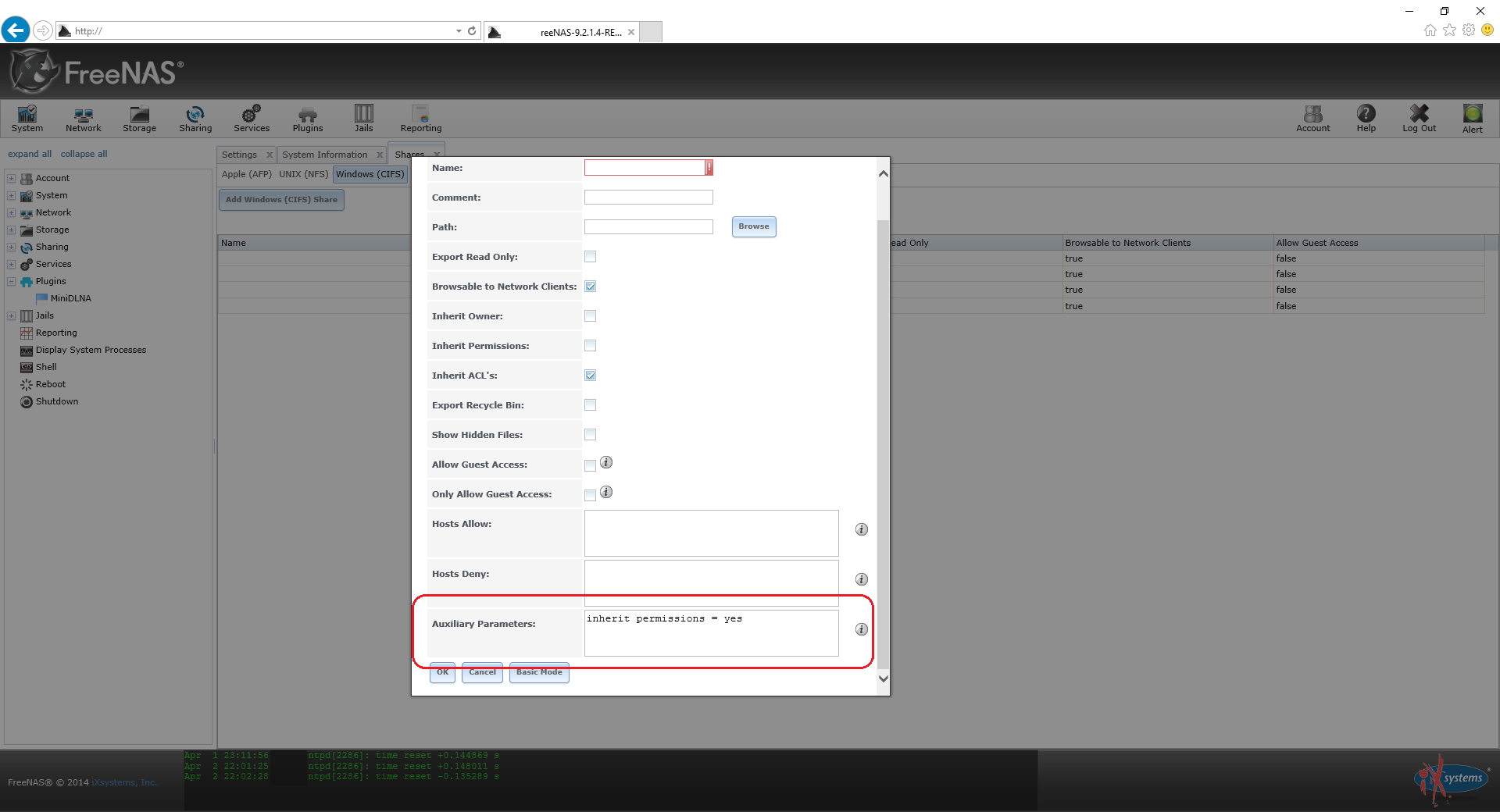
Task: Open browser favorites star icon
Action: pos(1449,30)
